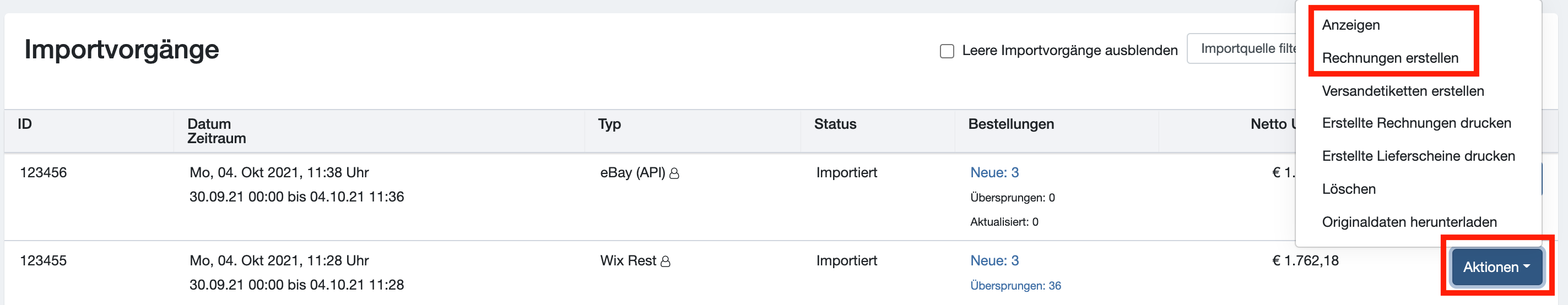Choose Rechnungen erstellen menu entry

pos(1389,58)
